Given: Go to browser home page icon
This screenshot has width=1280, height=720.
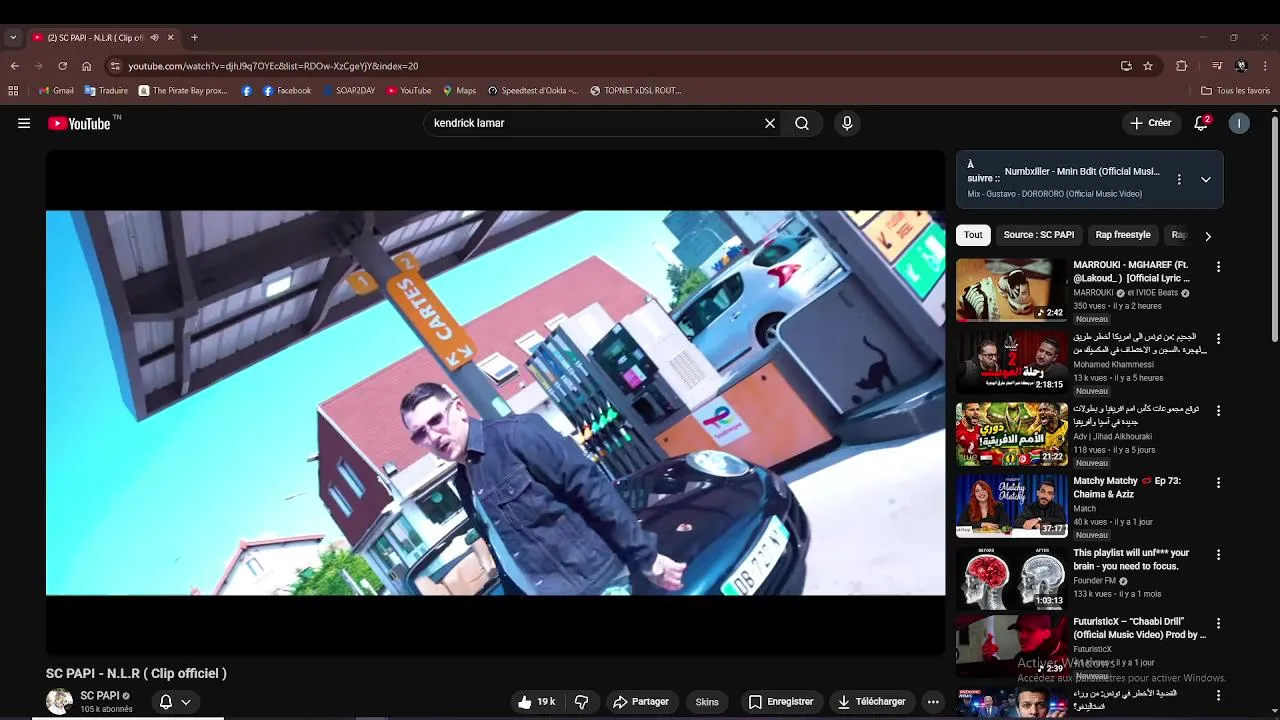Looking at the screenshot, I should [x=87, y=66].
